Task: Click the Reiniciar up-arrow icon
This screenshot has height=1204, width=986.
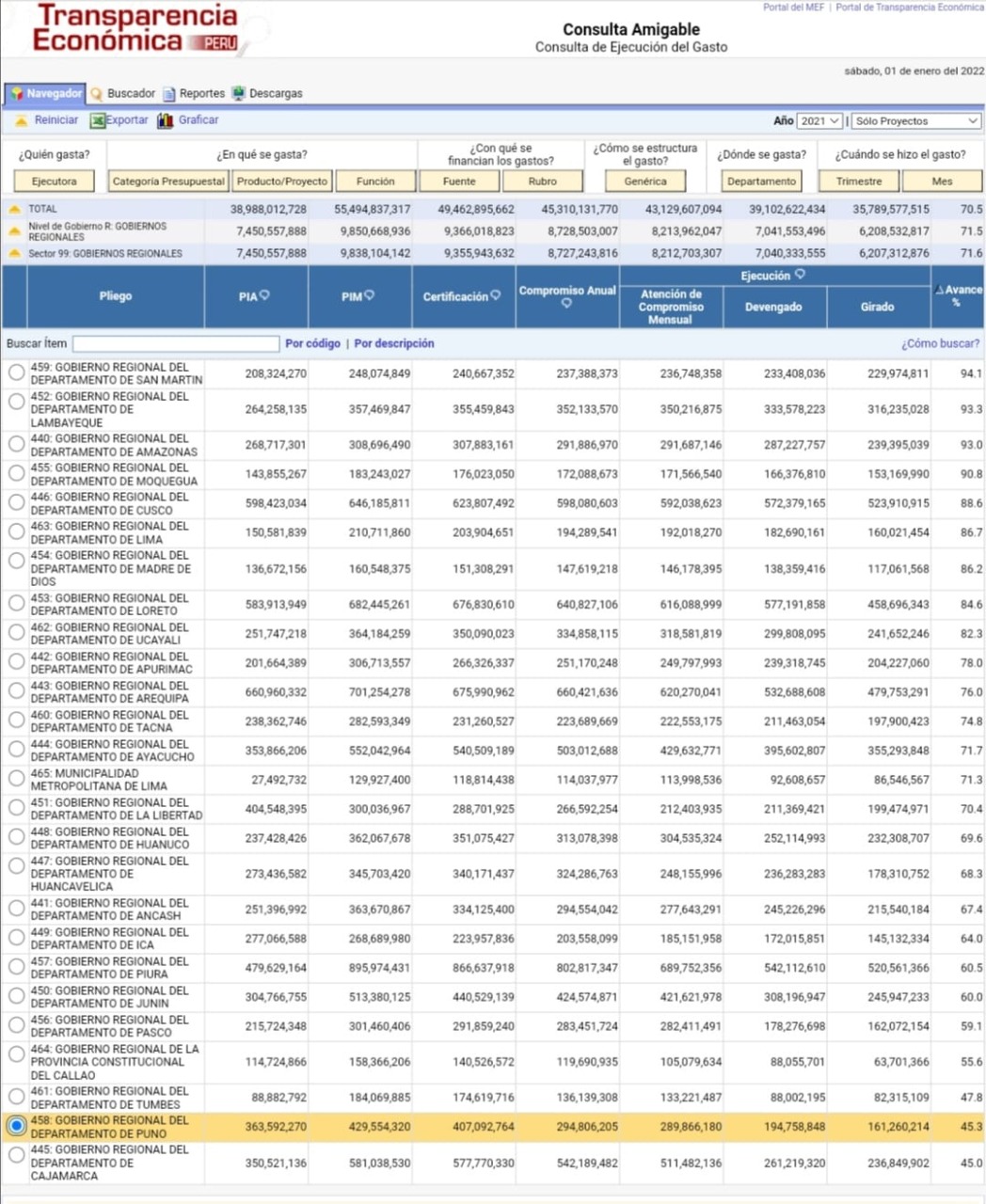Action: pyautogui.click(x=21, y=120)
